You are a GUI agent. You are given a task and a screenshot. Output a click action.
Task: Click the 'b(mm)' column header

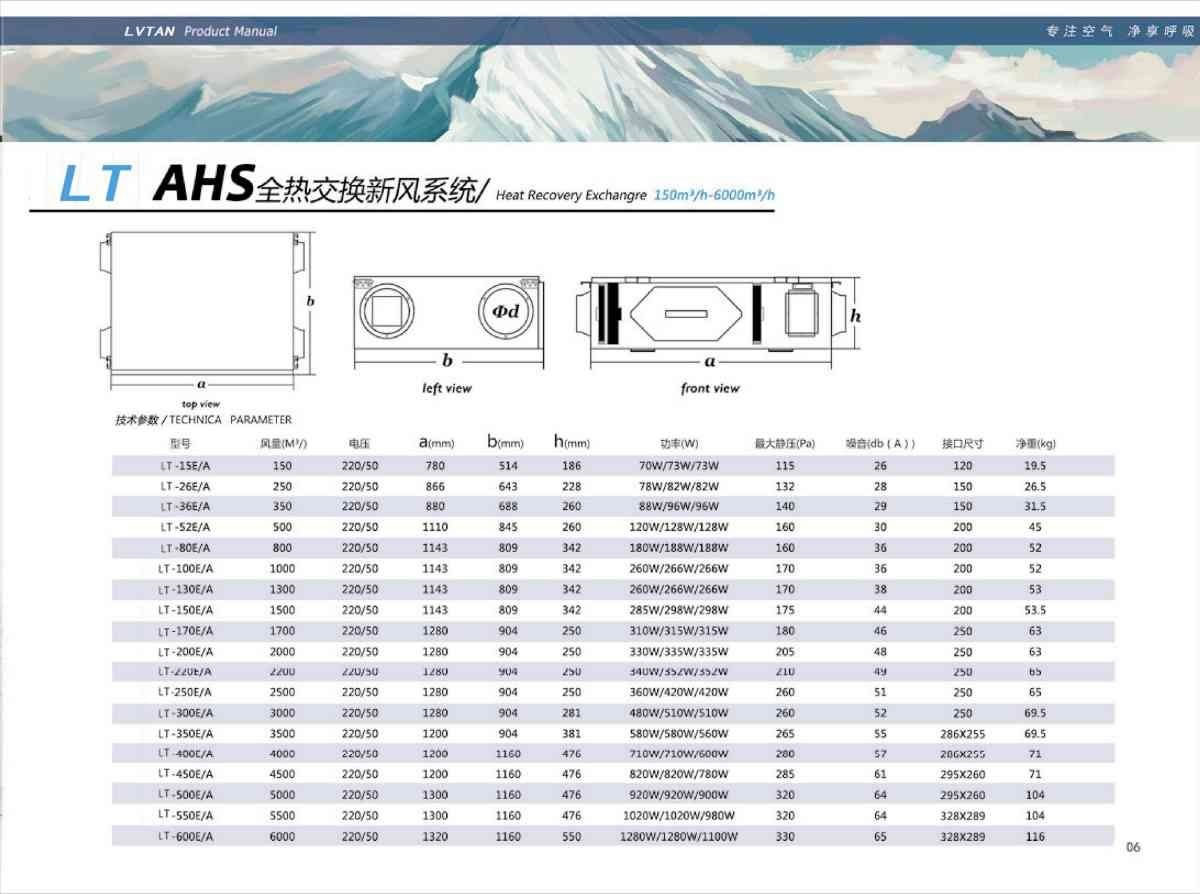click(506, 441)
